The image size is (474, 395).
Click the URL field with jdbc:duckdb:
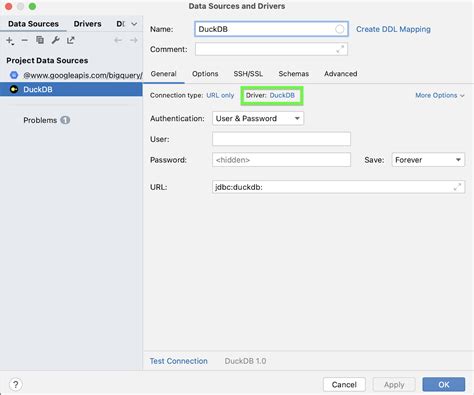[x=338, y=187]
